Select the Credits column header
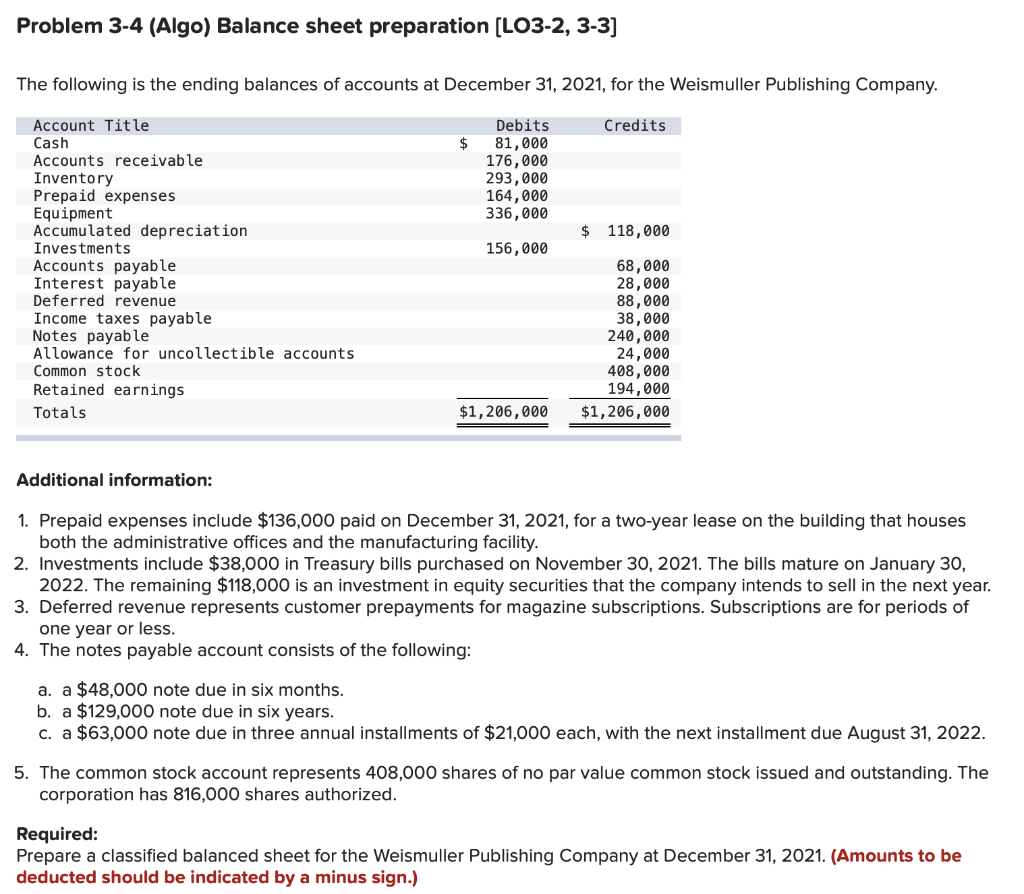 click(634, 124)
